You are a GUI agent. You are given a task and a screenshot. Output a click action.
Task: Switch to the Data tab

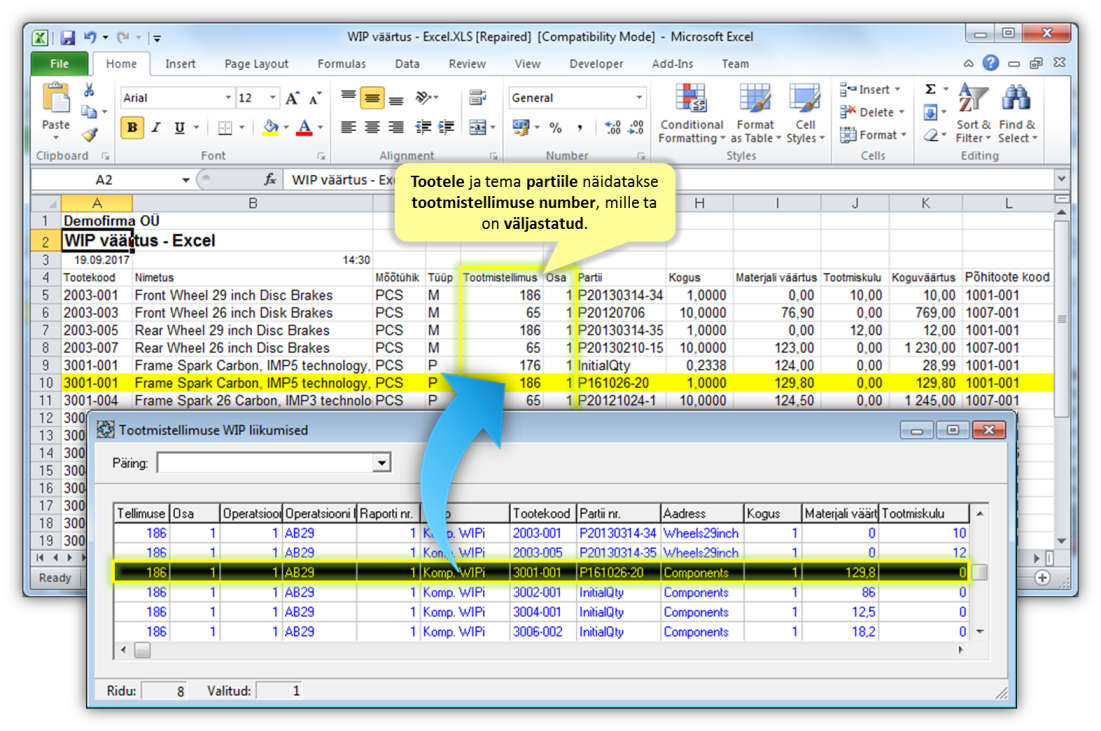pos(407,64)
